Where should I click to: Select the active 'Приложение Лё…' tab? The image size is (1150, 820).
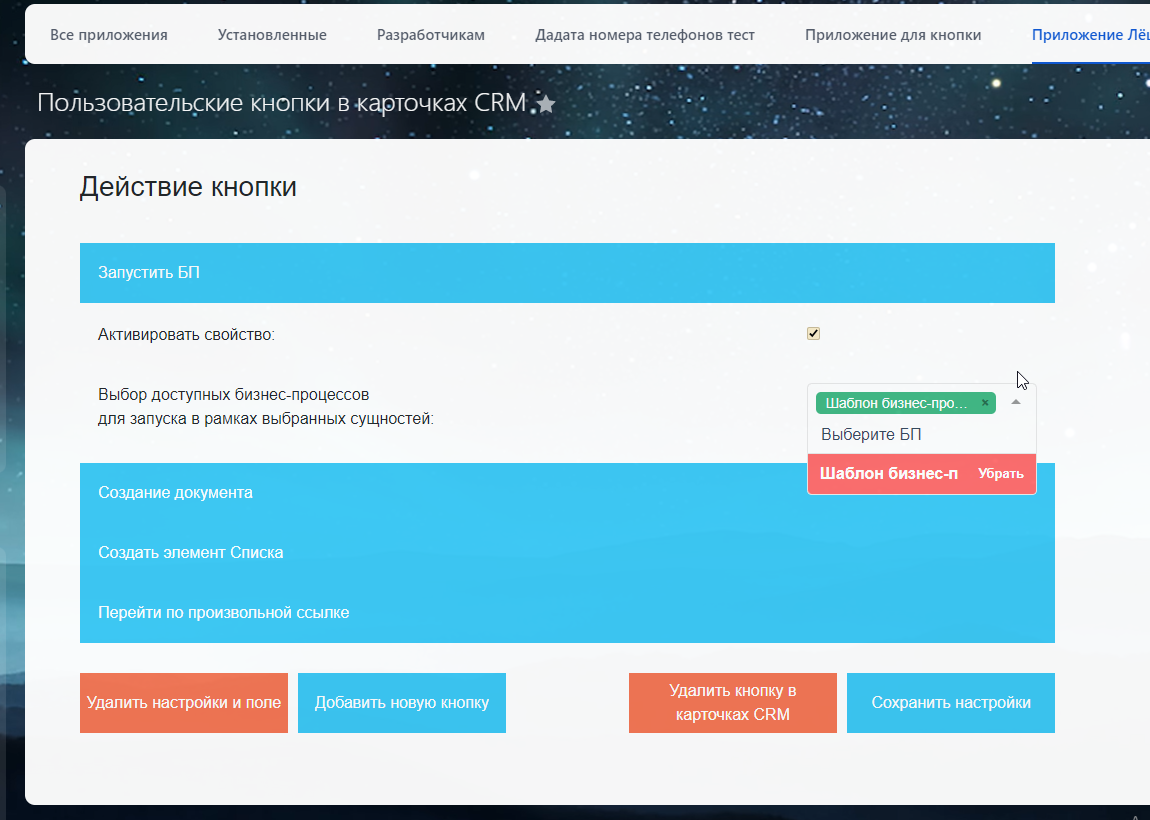(1090, 35)
